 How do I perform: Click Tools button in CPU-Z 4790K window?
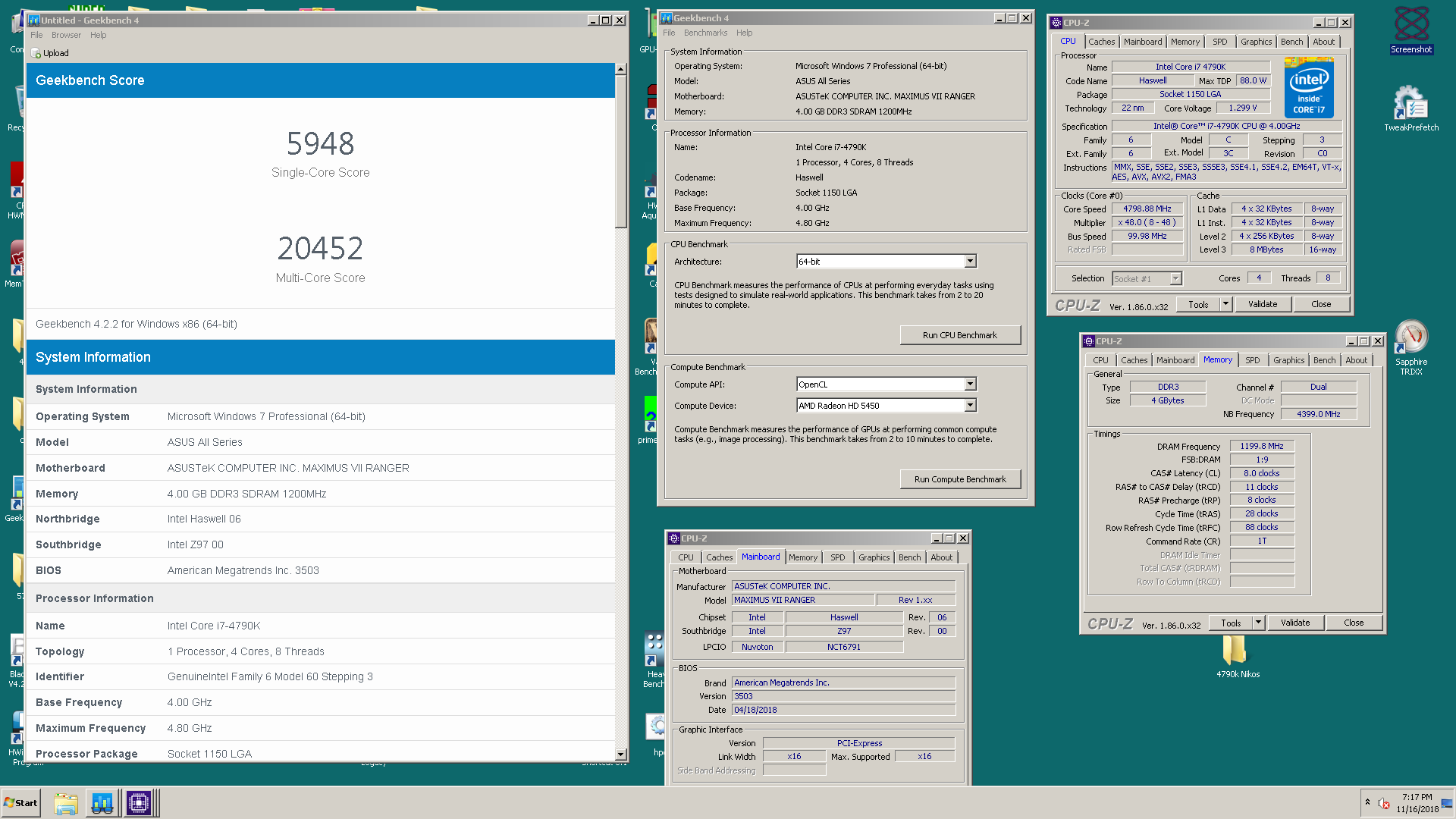[1198, 304]
